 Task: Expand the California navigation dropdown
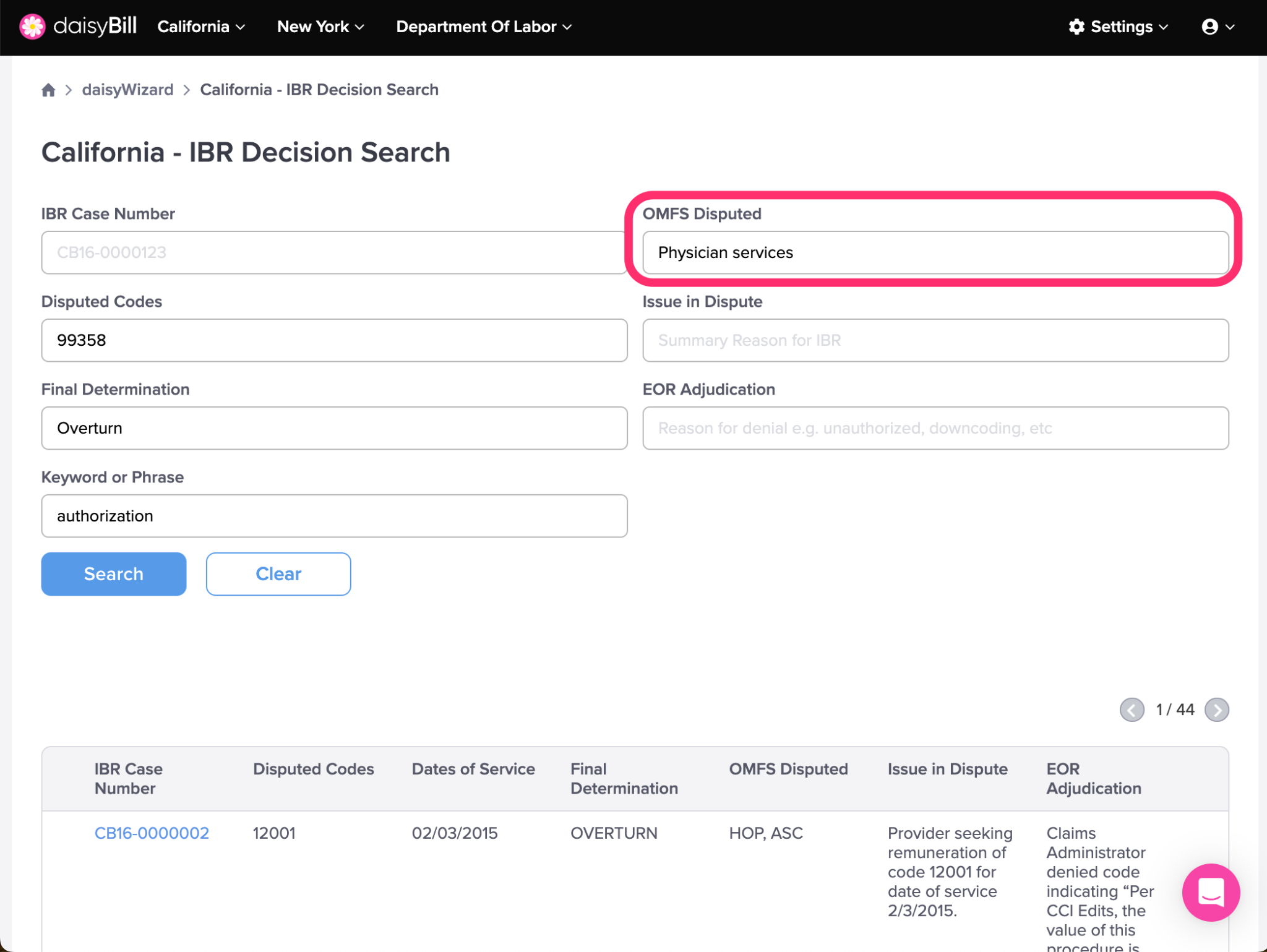coord(201,27)
